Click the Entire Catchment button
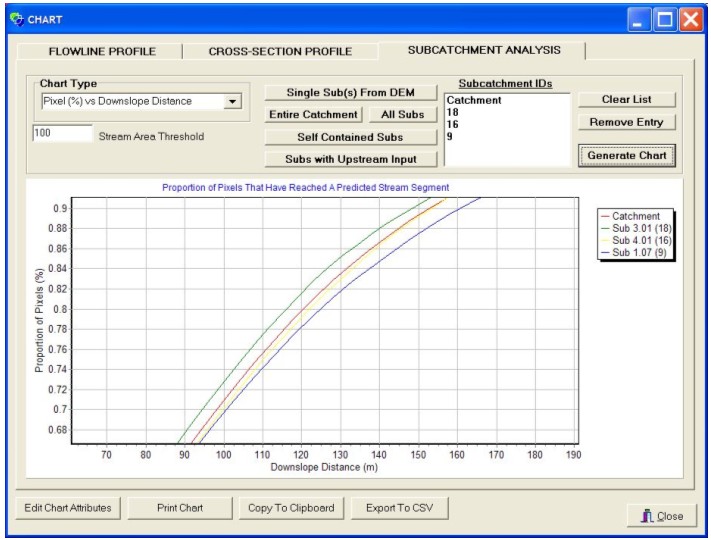 click(x=313, y=115)
